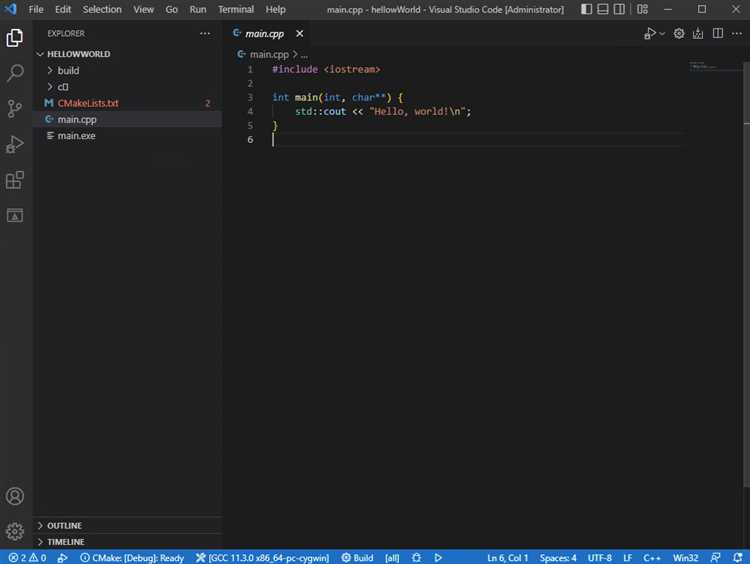750x564 pixels.
Task: Open the Selection menu
Action: point(102,9)
